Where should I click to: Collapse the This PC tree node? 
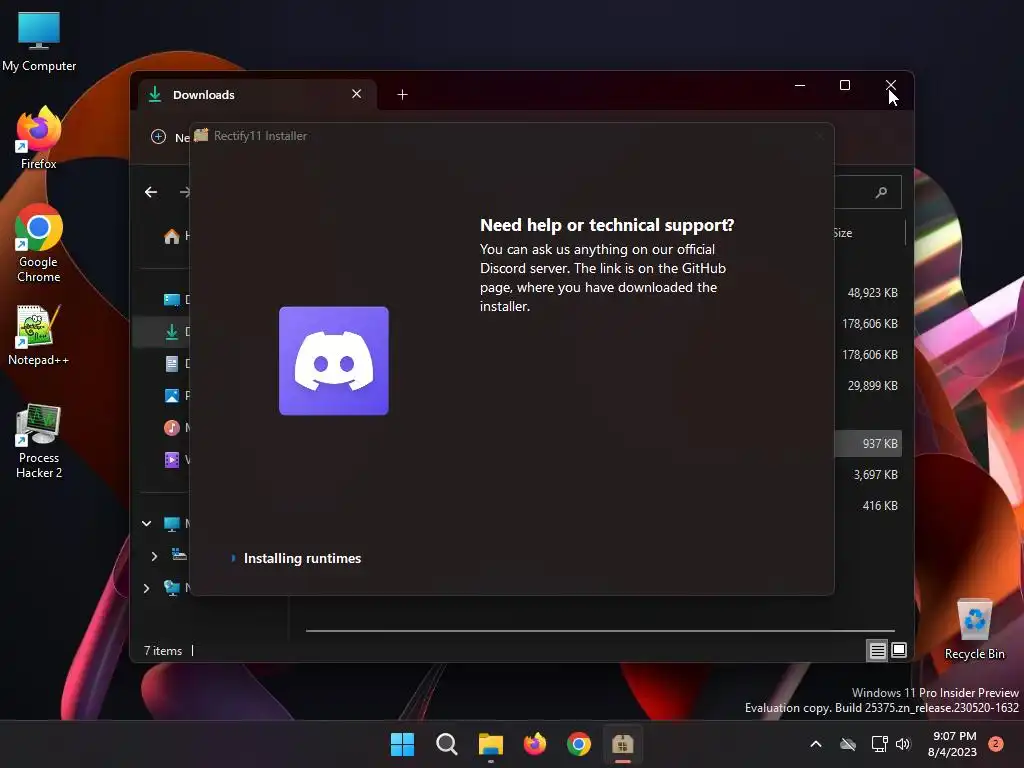[x=146, y=523]
